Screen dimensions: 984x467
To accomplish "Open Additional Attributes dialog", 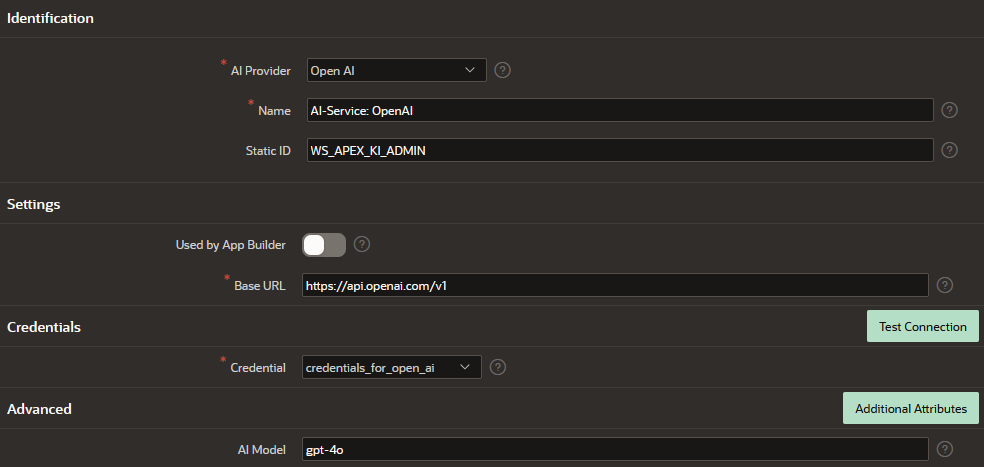I will coord(911,409).
